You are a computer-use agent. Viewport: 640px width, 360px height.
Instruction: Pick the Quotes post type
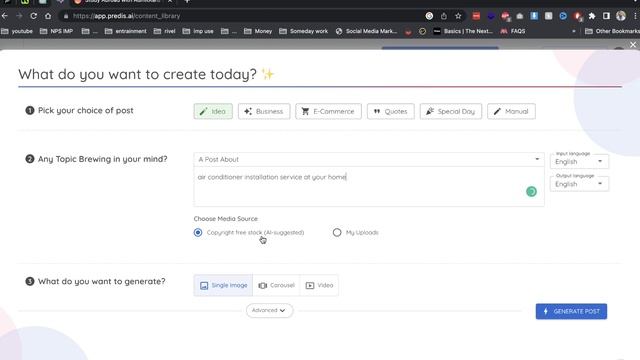(391, 111)
